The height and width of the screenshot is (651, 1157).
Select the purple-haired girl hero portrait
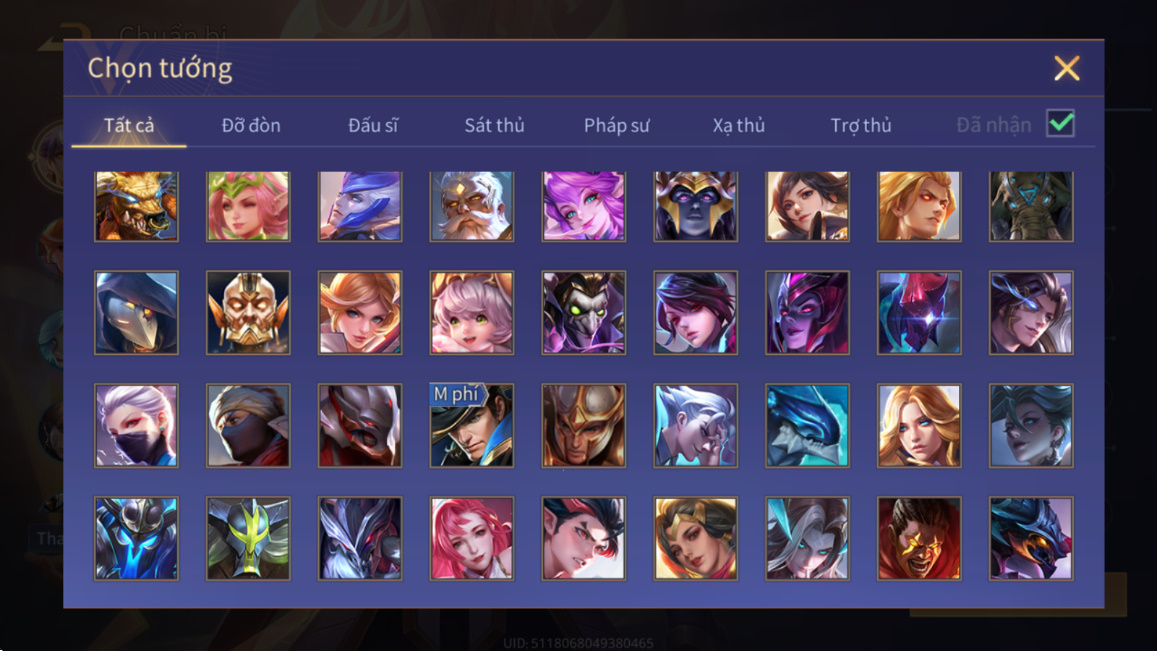(x=584, y=206)
